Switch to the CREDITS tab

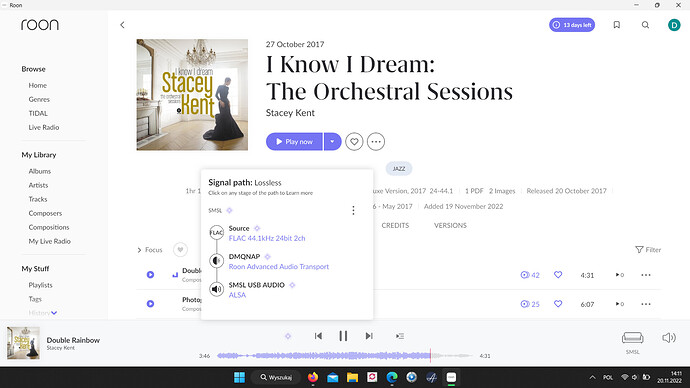click(395, 225)
